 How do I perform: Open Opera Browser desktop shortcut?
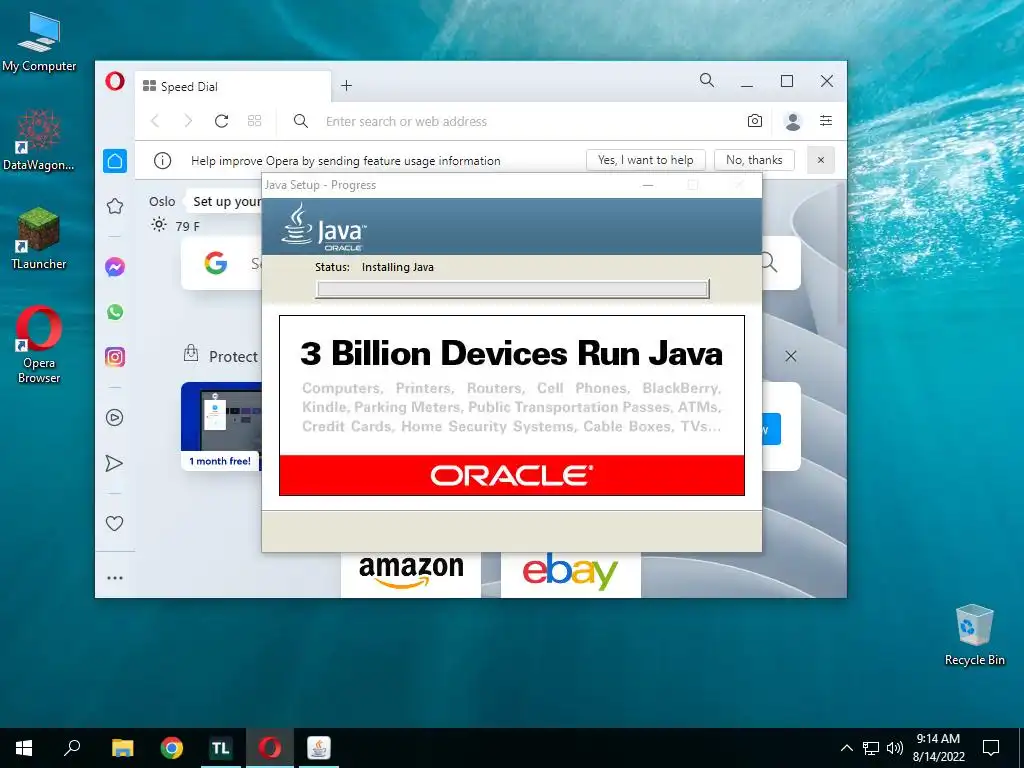click(x=39, y=345)
